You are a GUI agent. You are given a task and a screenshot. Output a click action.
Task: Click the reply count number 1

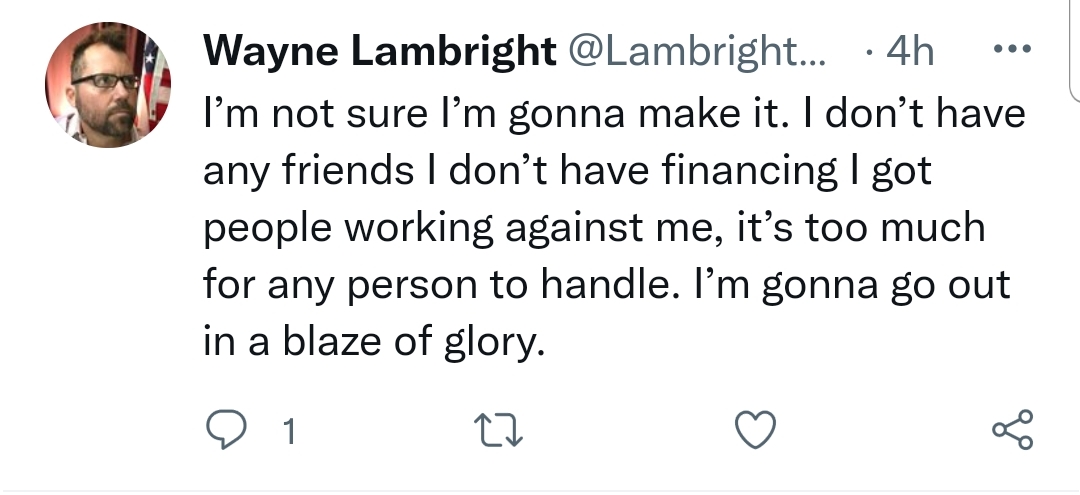click(289, 433)
